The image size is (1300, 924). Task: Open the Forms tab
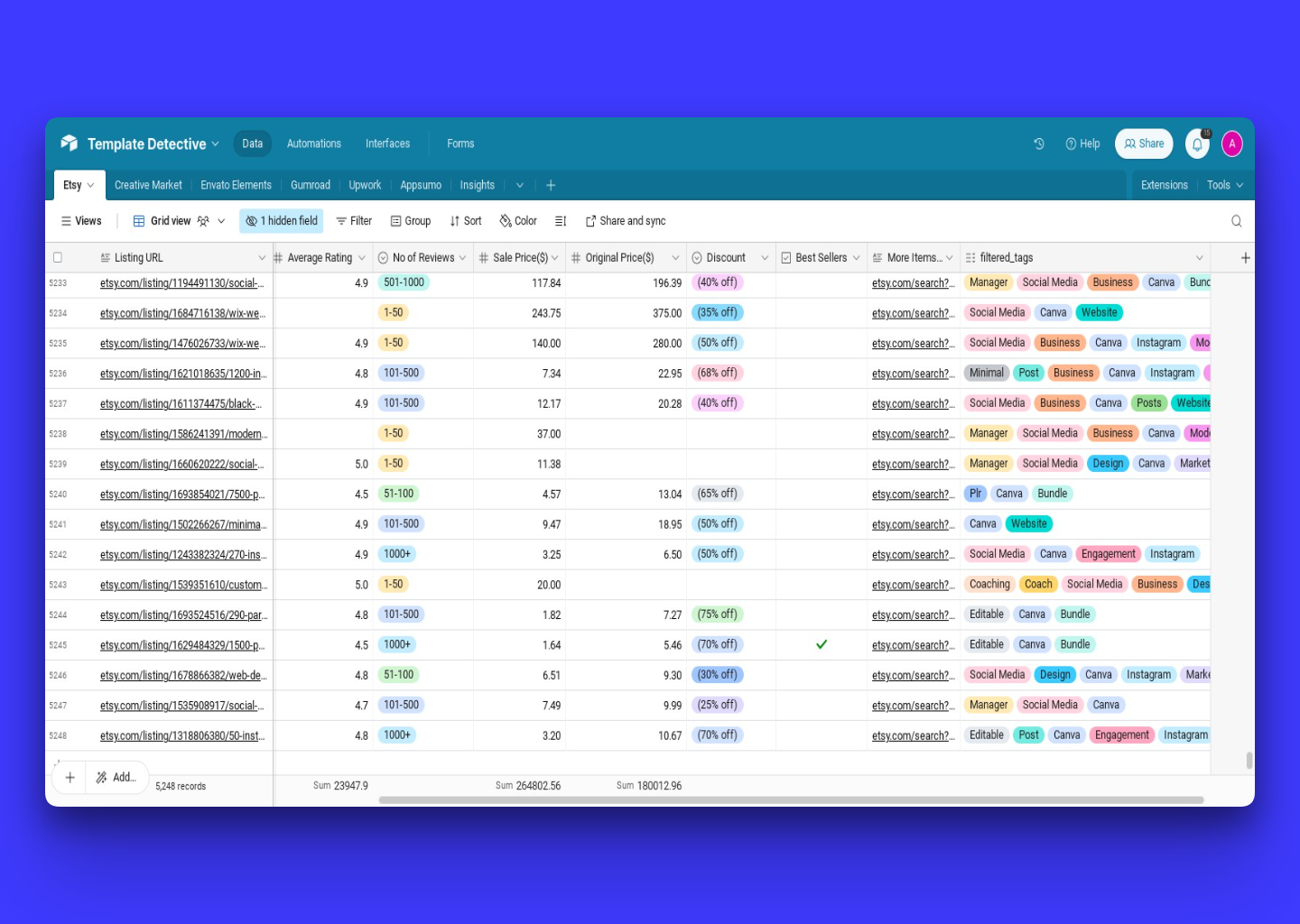tap(460, 143)
